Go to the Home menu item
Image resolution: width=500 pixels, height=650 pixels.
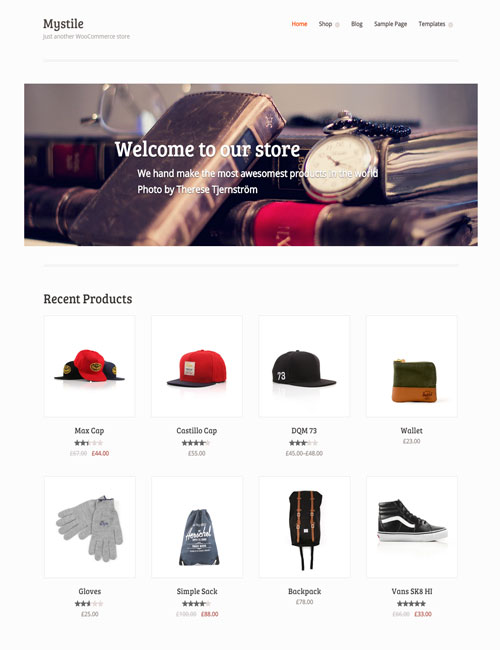[299, 24]
